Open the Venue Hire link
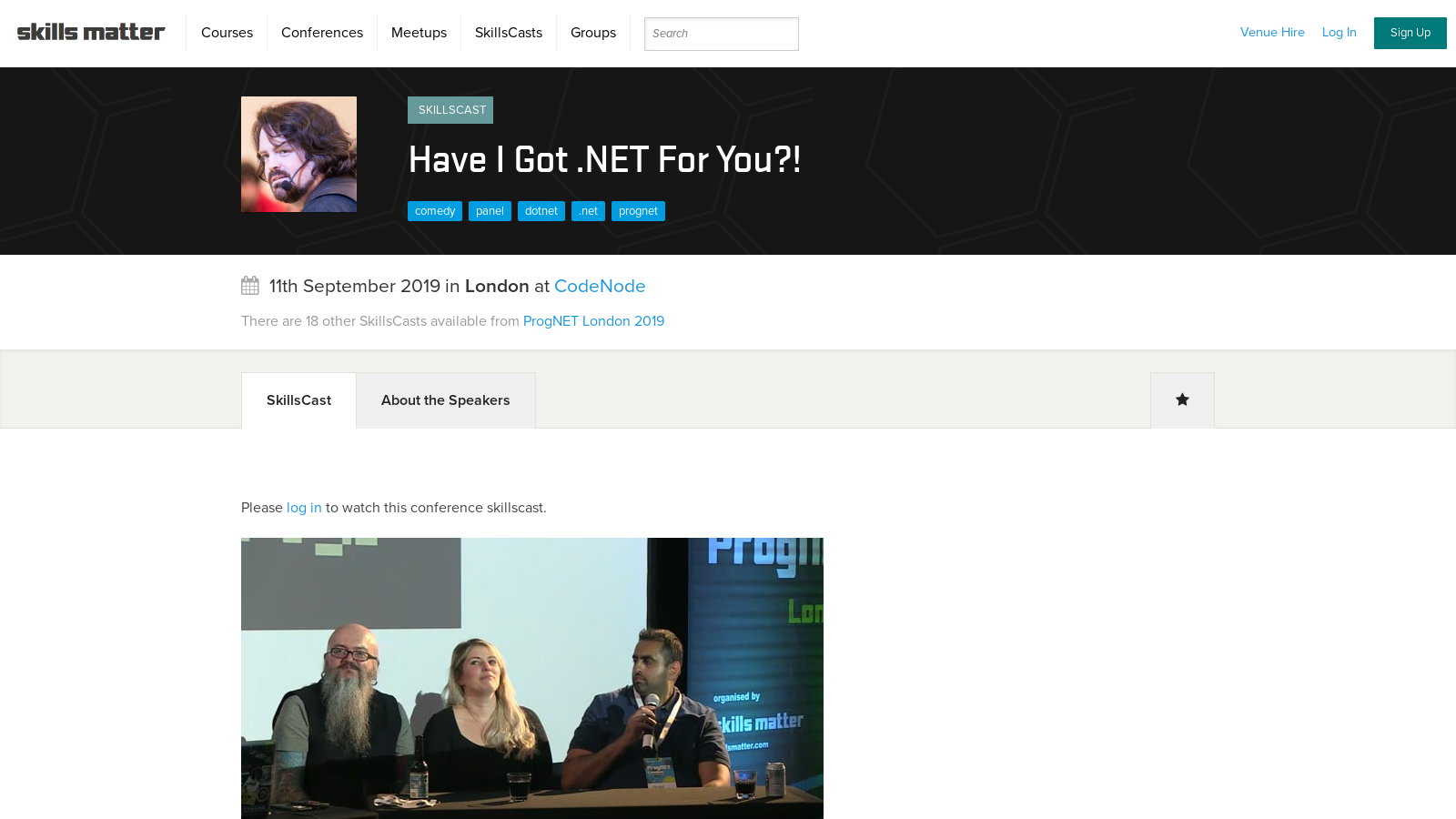The height and width of the screenshot is (819, 1456). (x=1272, y=32)
